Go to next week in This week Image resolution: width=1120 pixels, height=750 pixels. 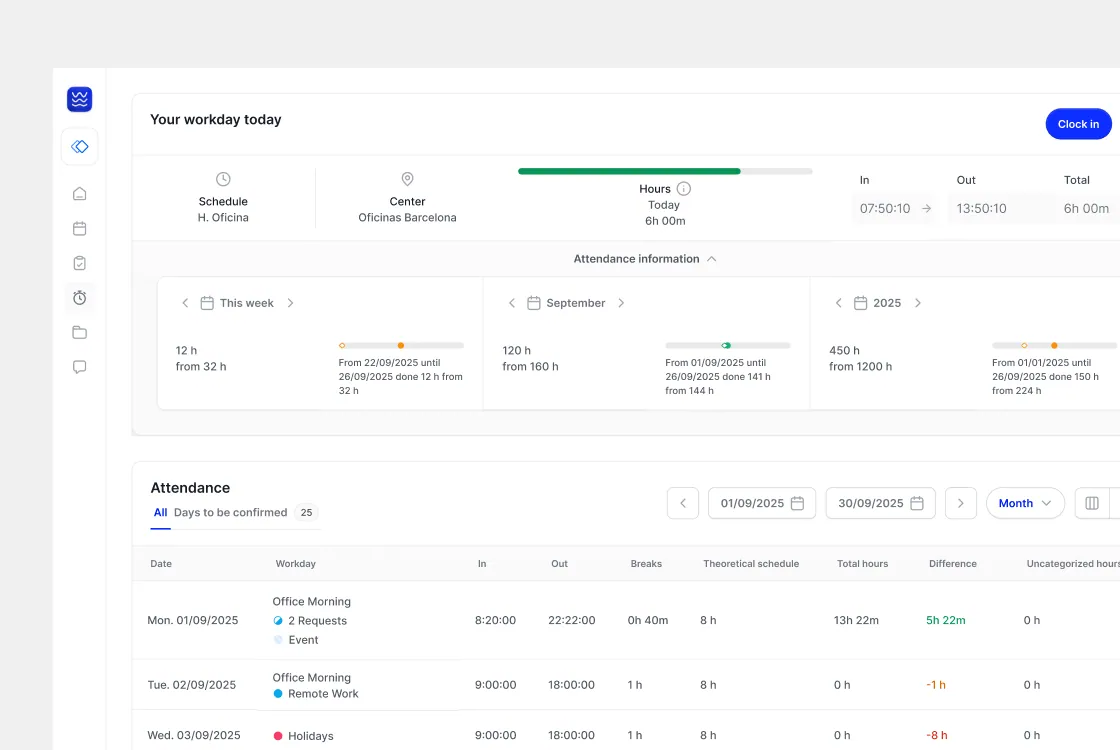pyautogui.click(x=290, y=303)
